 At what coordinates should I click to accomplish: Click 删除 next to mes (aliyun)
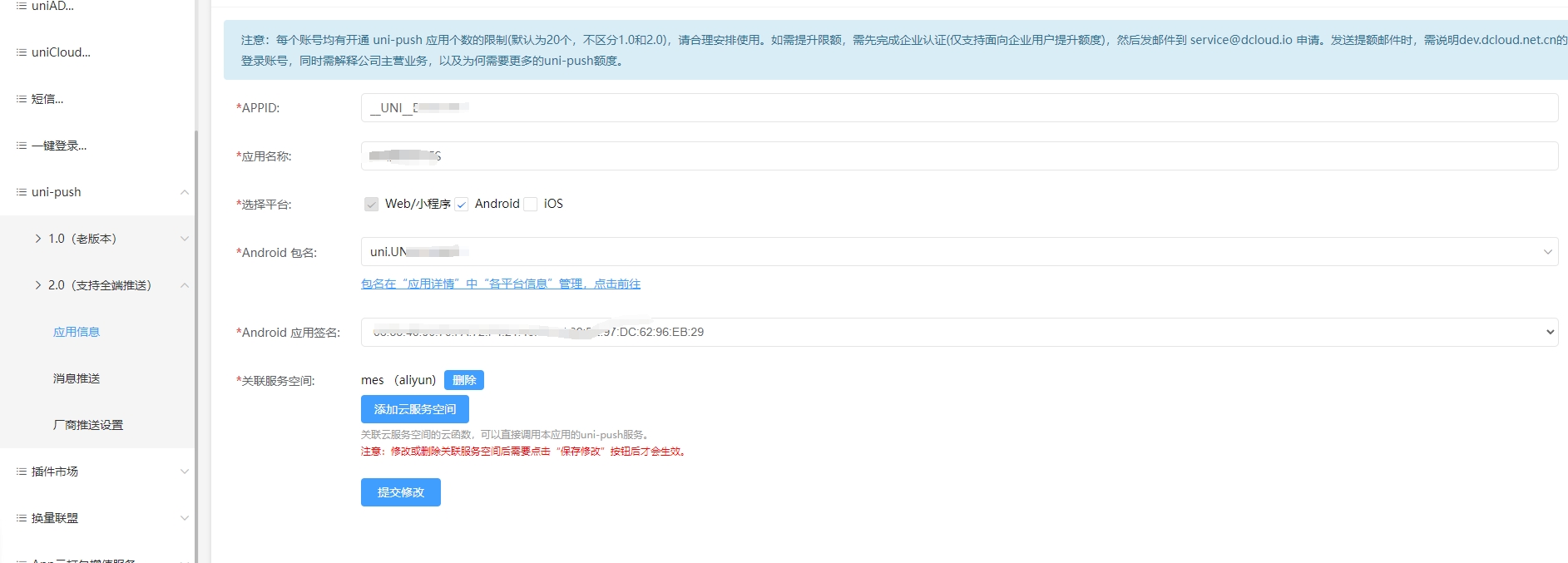(464, 380)
